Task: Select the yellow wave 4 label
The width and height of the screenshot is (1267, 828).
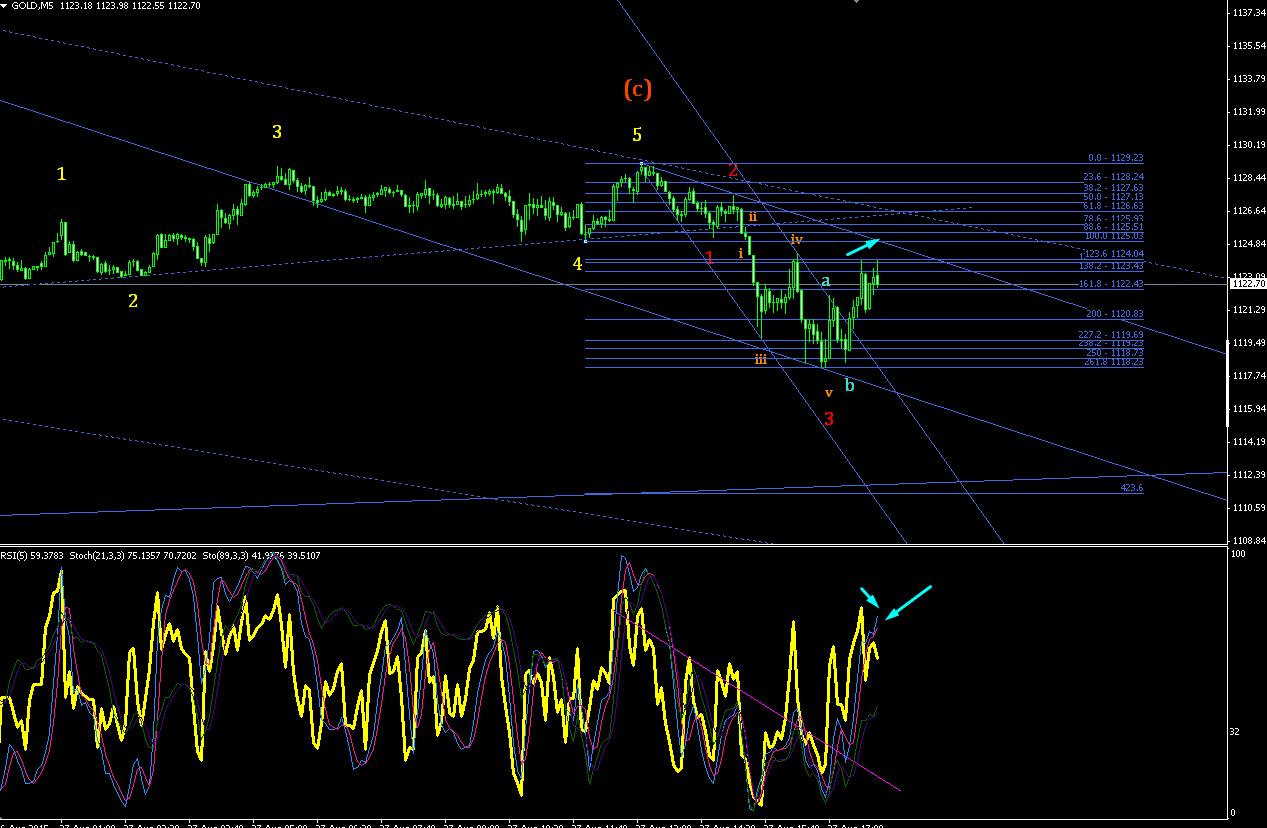Action: point(577,264)
